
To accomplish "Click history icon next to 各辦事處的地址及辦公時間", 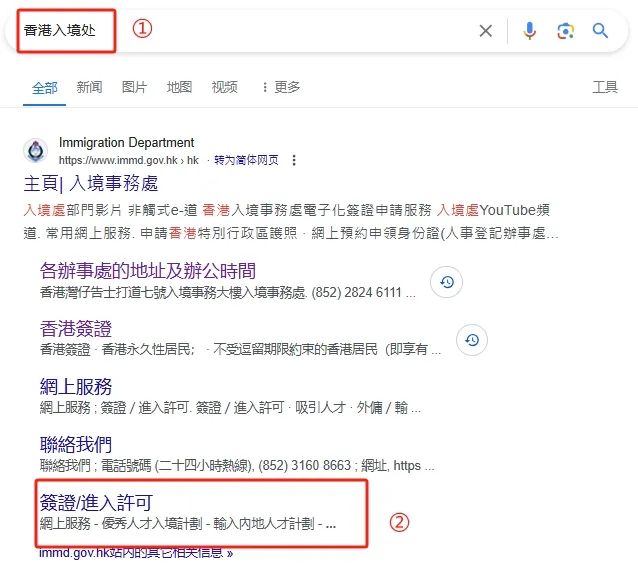I will point(446,282).
